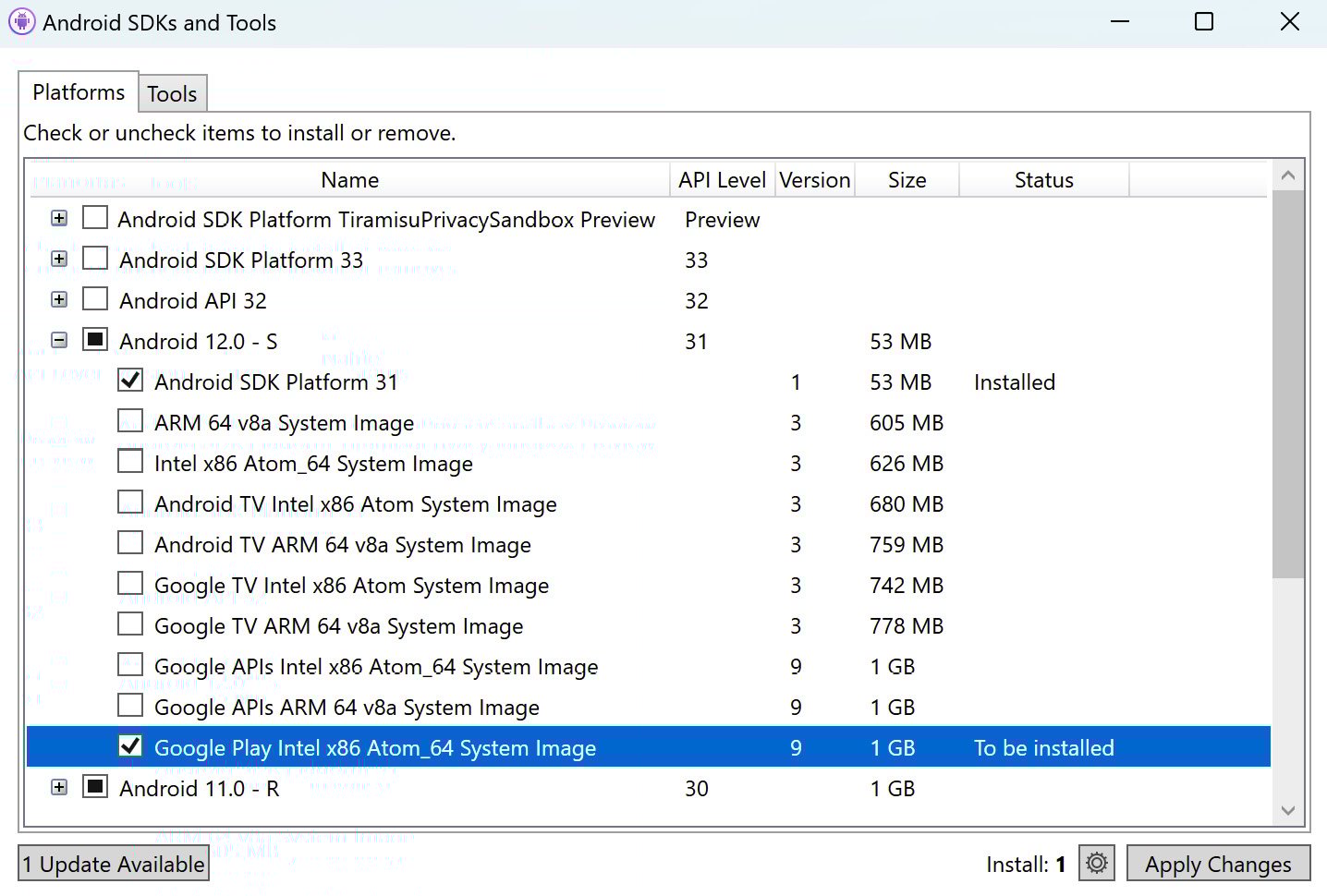Check Intel x86 Atom_64 System Image
This screenshot has width=1327, height=896.
point(130,462)
